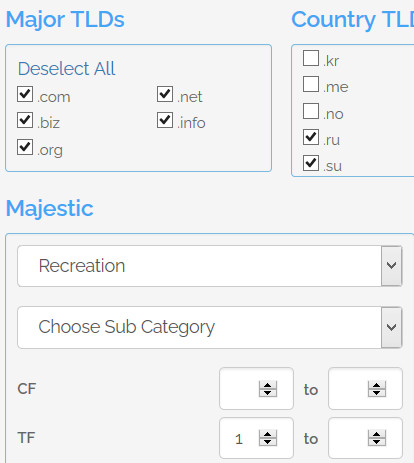Uncheck the .su country checkbox
This screenshot has height=463, width=414.
pos(311,163)
